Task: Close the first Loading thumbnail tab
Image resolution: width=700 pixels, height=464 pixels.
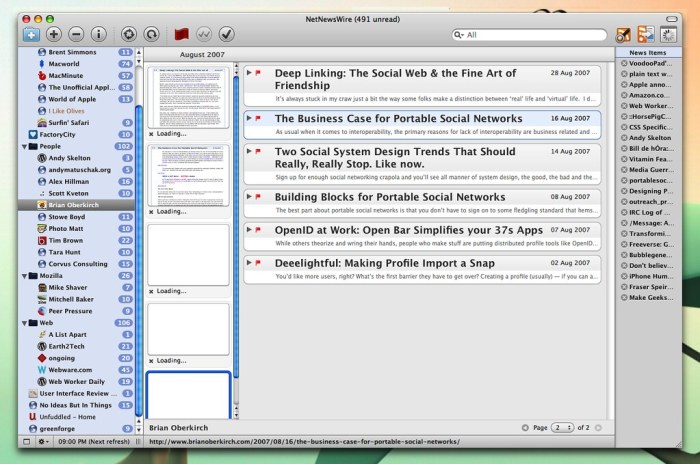Action: pos(151,134)
